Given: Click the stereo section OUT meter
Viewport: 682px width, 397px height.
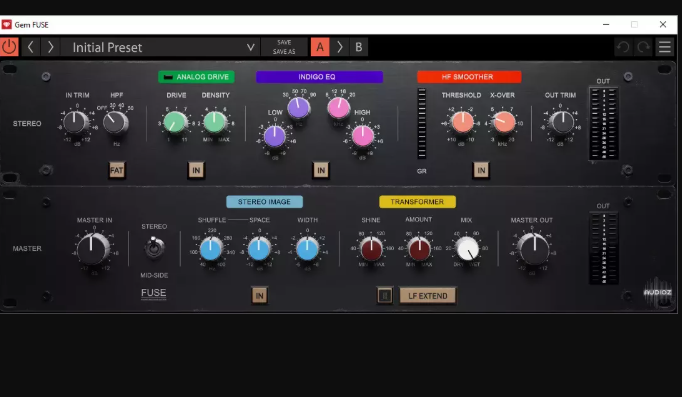Looking at the screenshot, I should click(603, 124).
